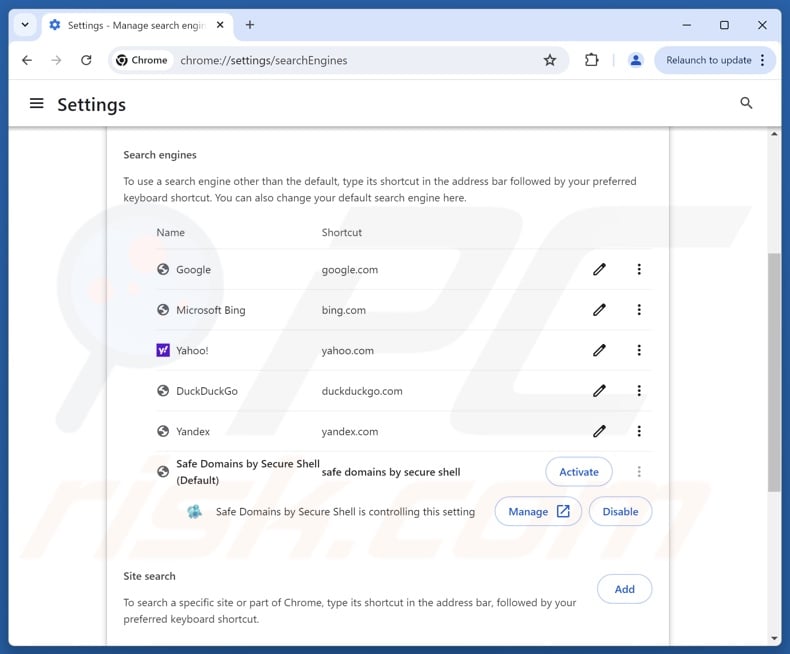
Task: Open more actions for Yahoo!
Action: tap(639, 350)
